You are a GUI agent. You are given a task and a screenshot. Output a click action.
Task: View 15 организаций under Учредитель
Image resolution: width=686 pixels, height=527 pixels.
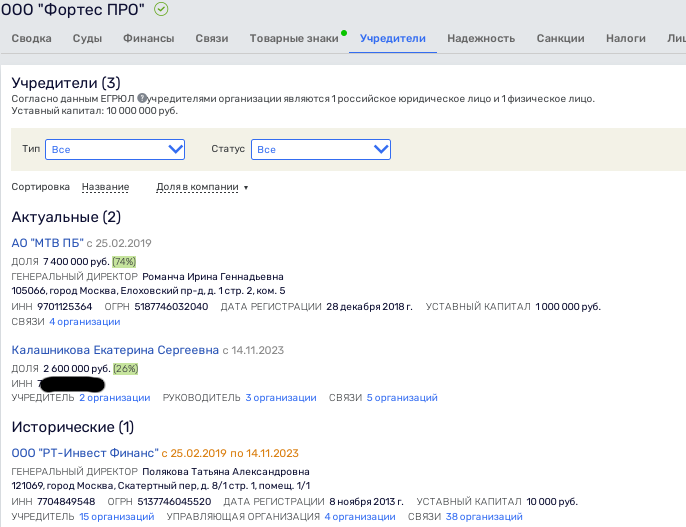pyautogui.click(x=117, y=517)
